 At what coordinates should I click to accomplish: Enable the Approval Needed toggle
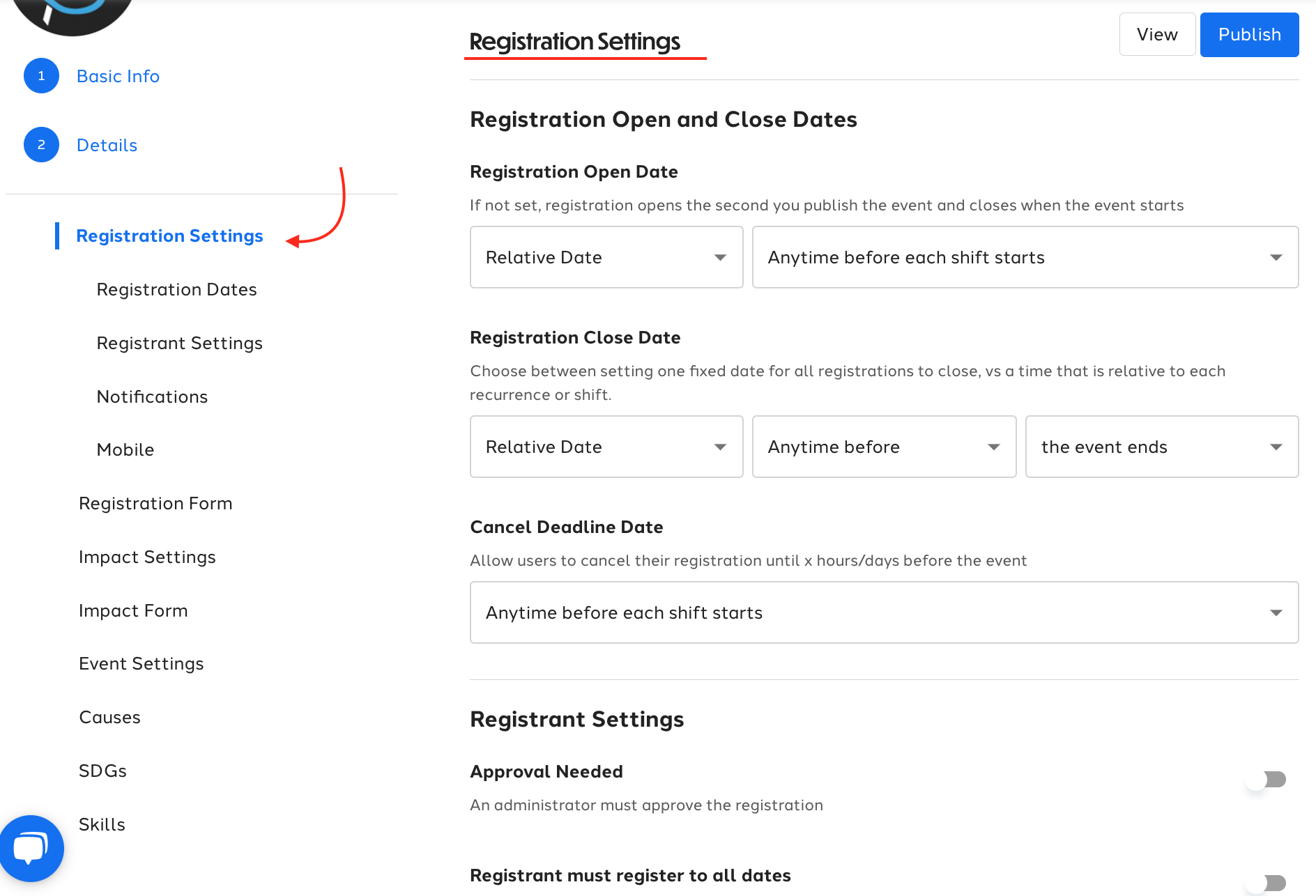point(1267,780)
